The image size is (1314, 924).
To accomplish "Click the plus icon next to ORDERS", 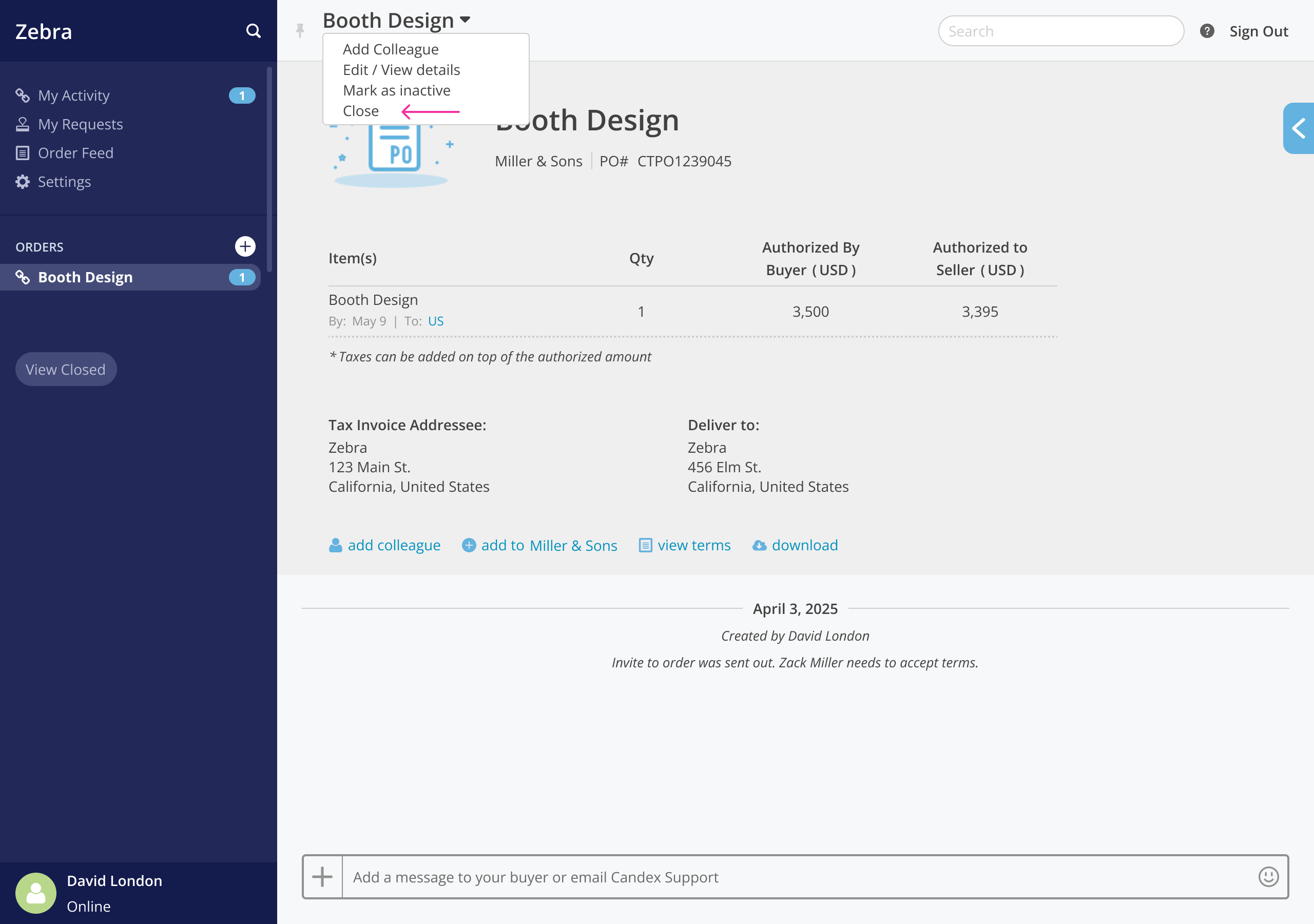I will pyautogui.click(x=245, y=247).
